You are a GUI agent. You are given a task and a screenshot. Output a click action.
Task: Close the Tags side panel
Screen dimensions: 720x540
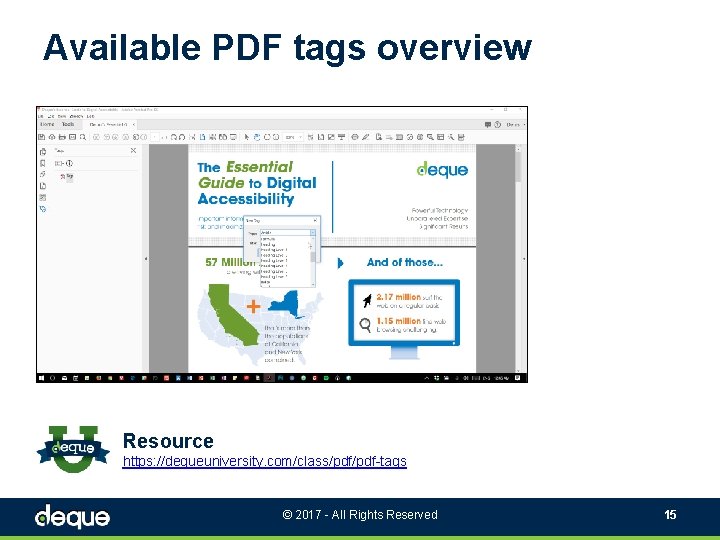click(133, 151)
